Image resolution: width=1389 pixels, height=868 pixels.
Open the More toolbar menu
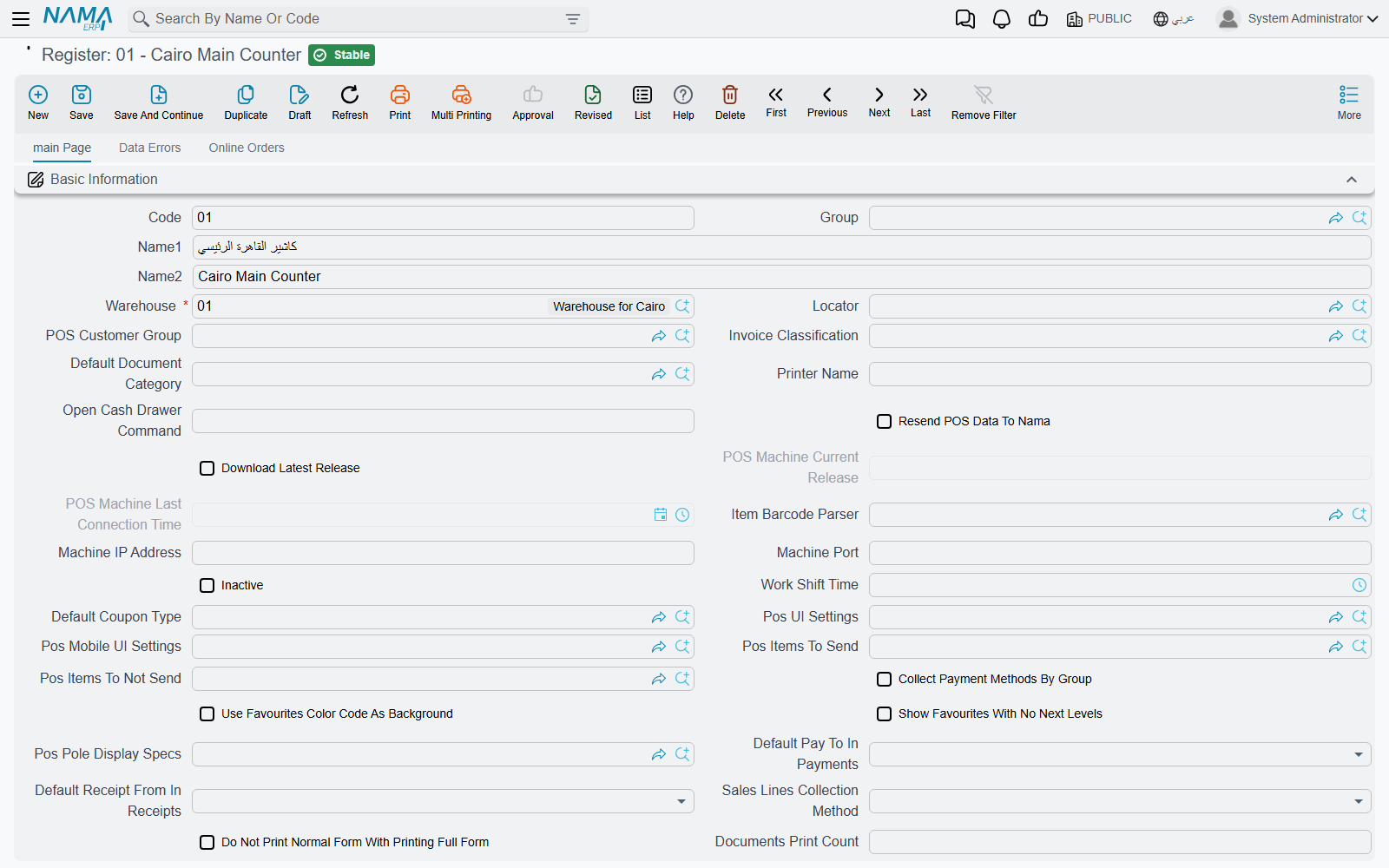click(1349, 102)
